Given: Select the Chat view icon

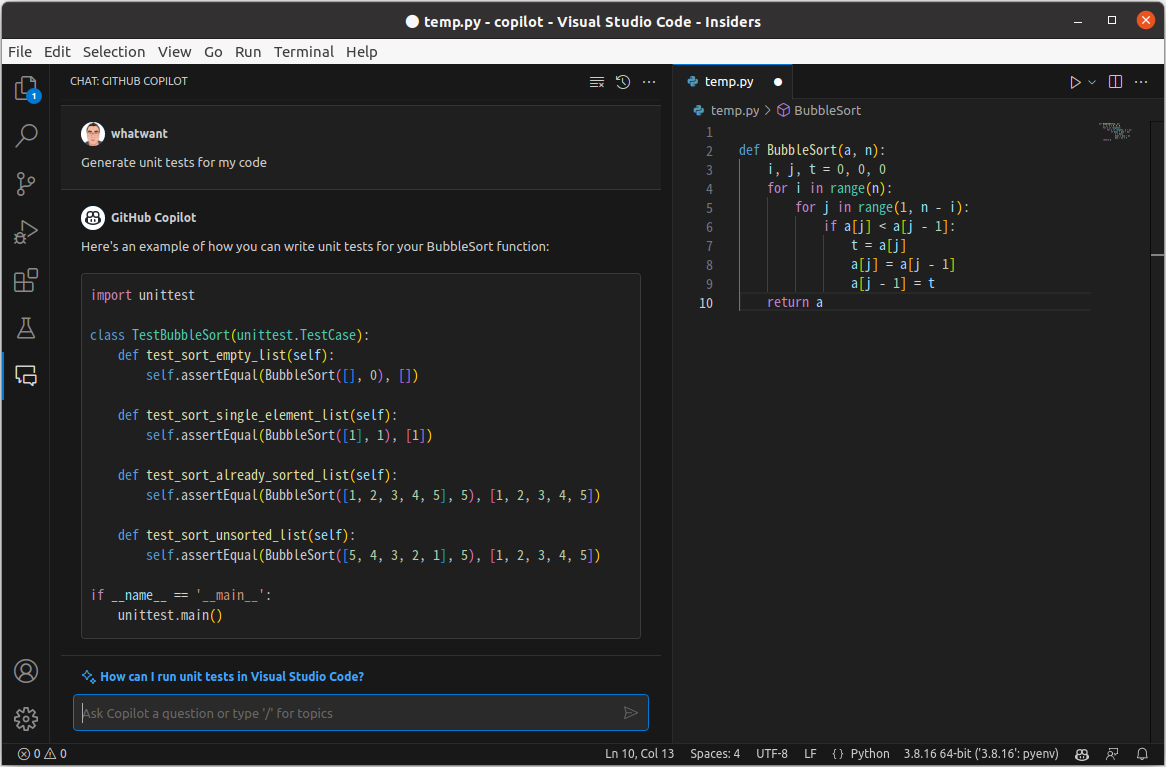Looking at the screenshot, I should 26,376.
